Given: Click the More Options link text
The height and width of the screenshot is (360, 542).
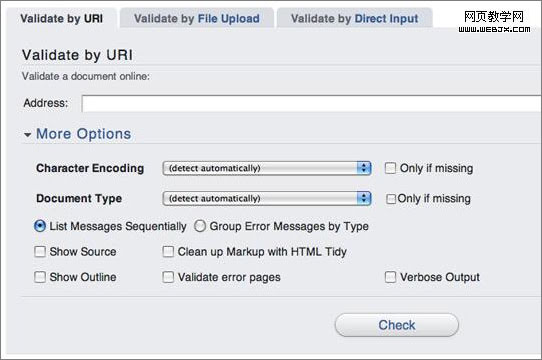Looking at the screenshot, I should coord(84,134).
